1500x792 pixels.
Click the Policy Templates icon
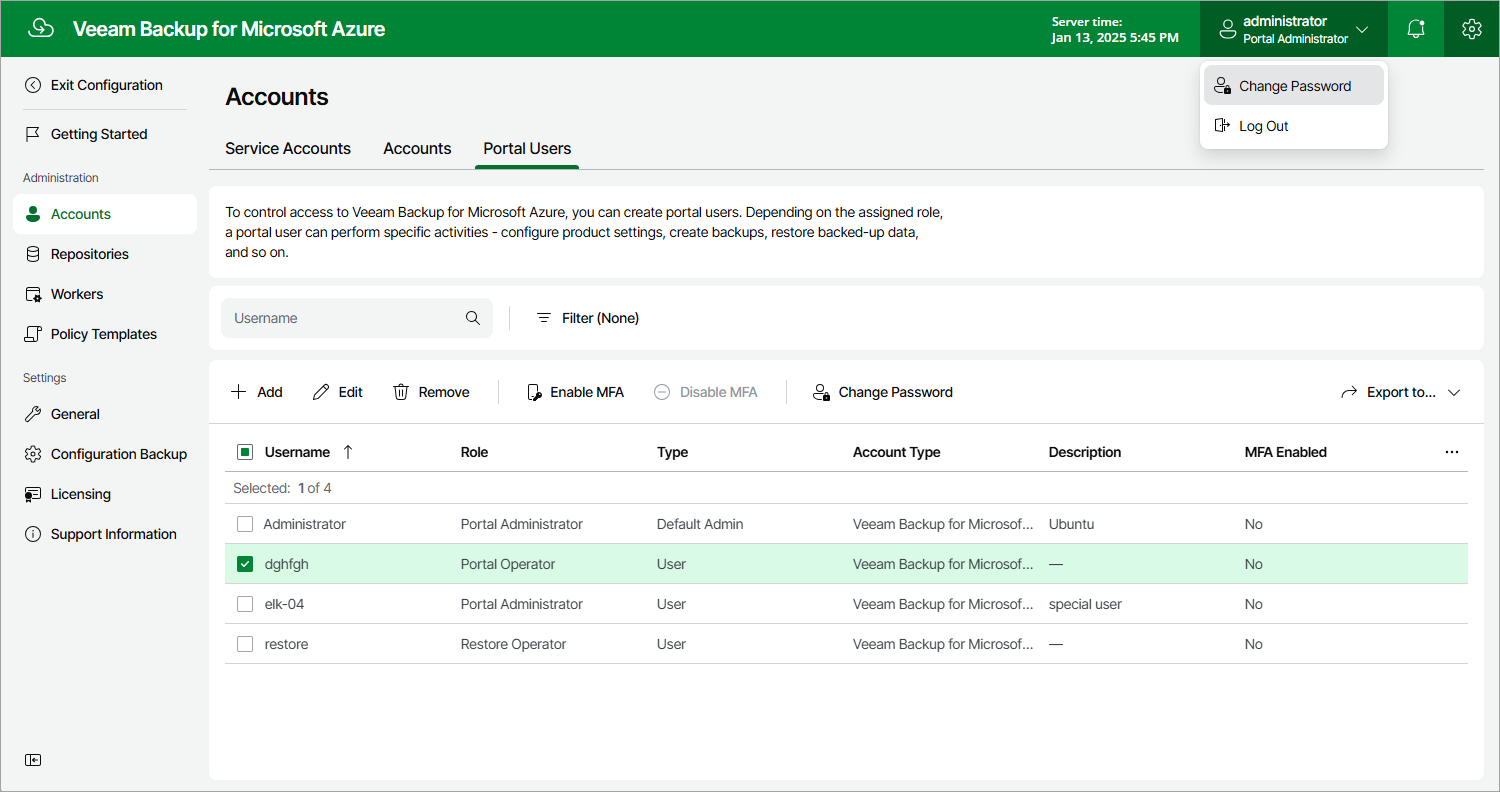[33, 334]
